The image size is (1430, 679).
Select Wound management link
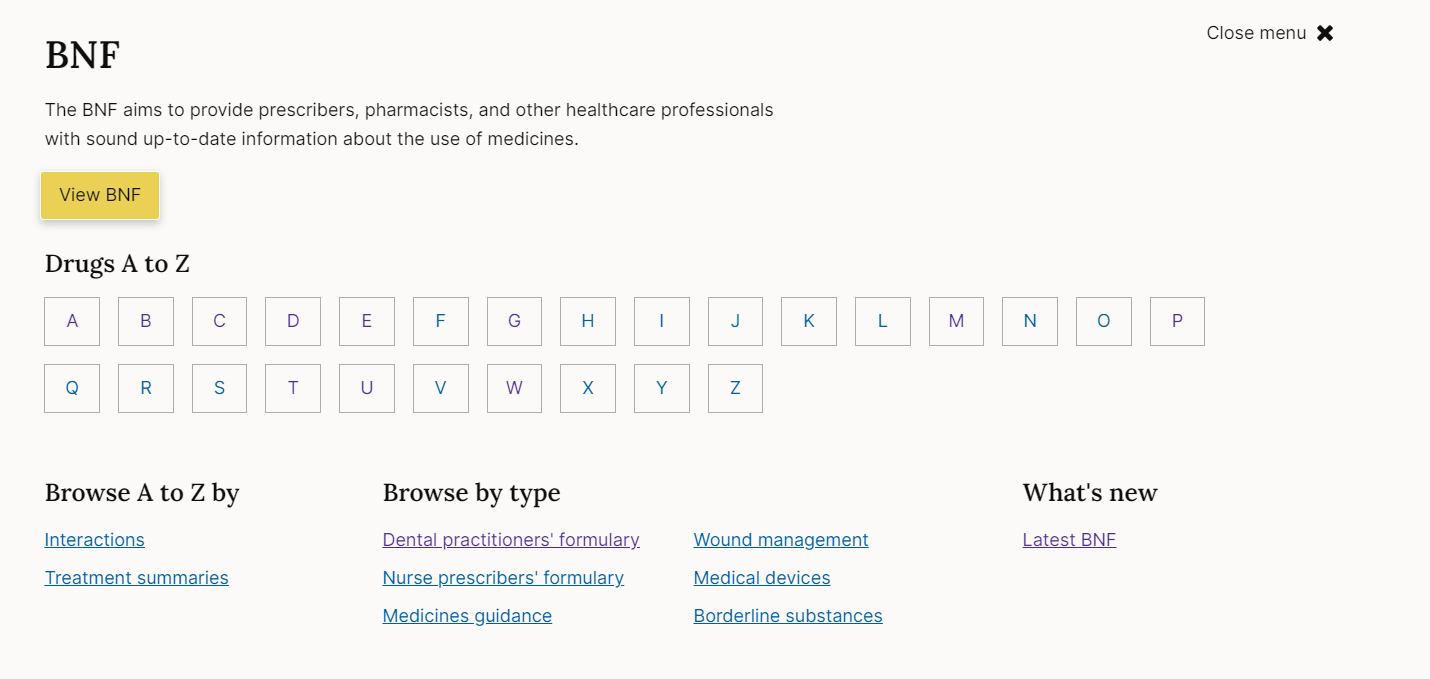[781, 540]
